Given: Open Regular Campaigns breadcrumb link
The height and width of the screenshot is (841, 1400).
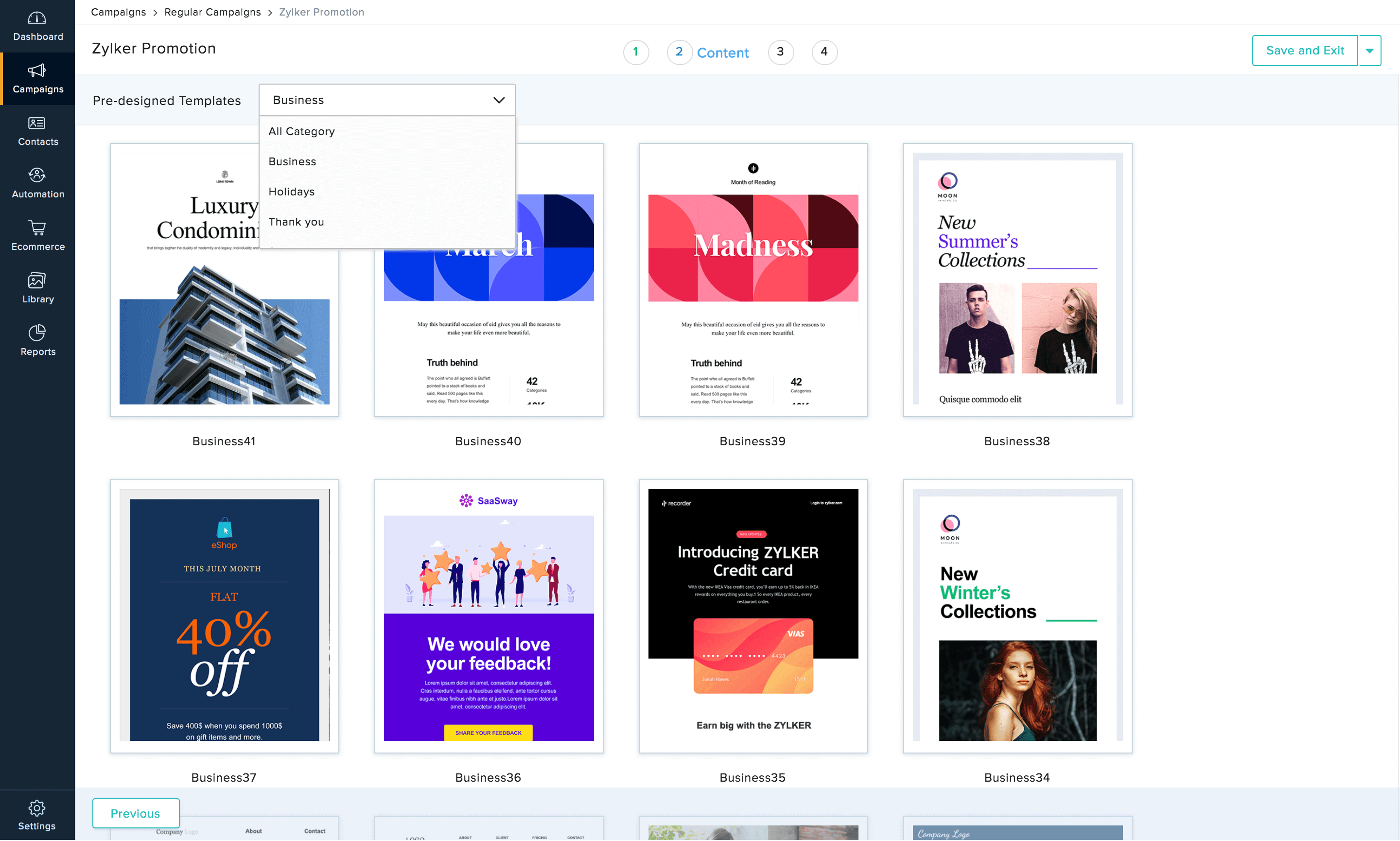Looking at the screenshot, I should (x=212, y=12).
